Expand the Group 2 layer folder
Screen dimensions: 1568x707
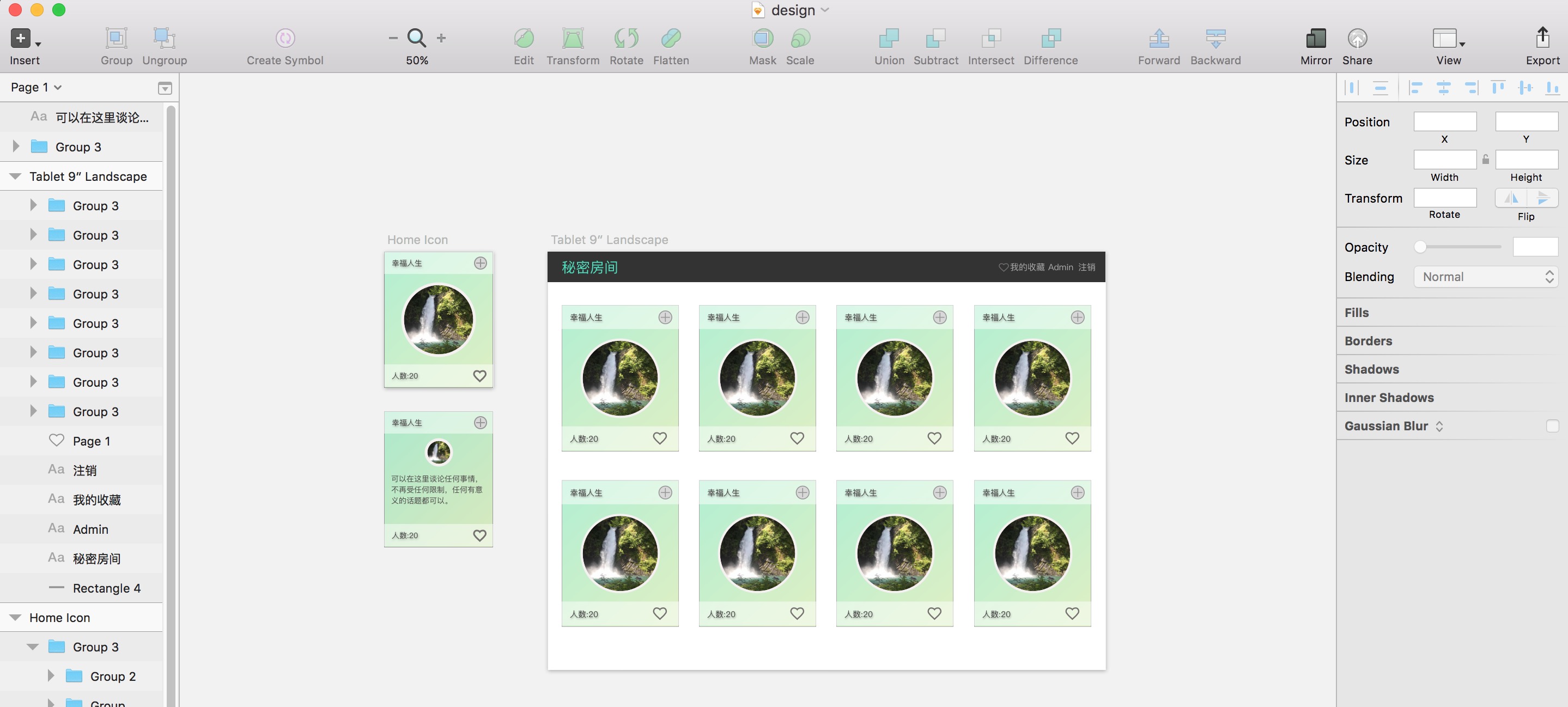coord(51,676)
